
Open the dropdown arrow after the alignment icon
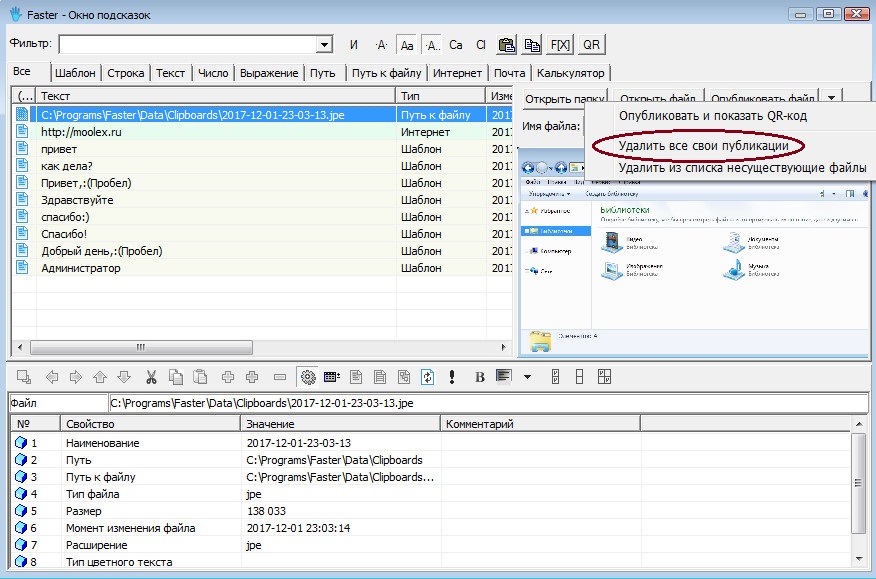coord(527,377)
